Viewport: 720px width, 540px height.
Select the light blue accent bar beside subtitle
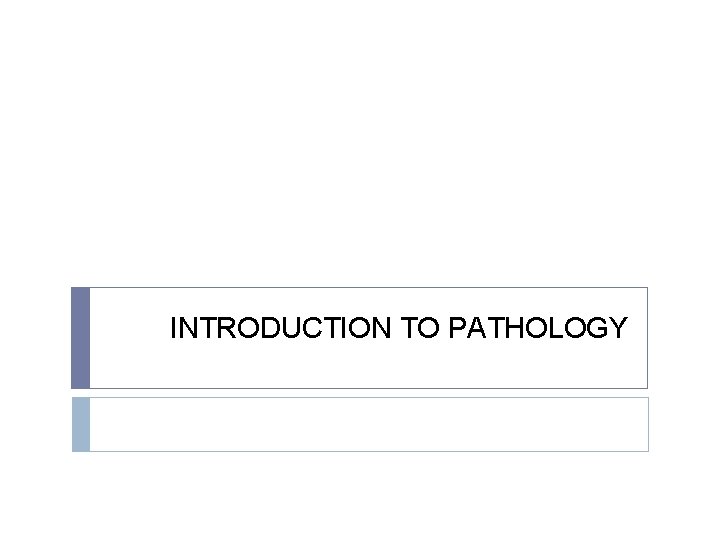pos(80,424)
